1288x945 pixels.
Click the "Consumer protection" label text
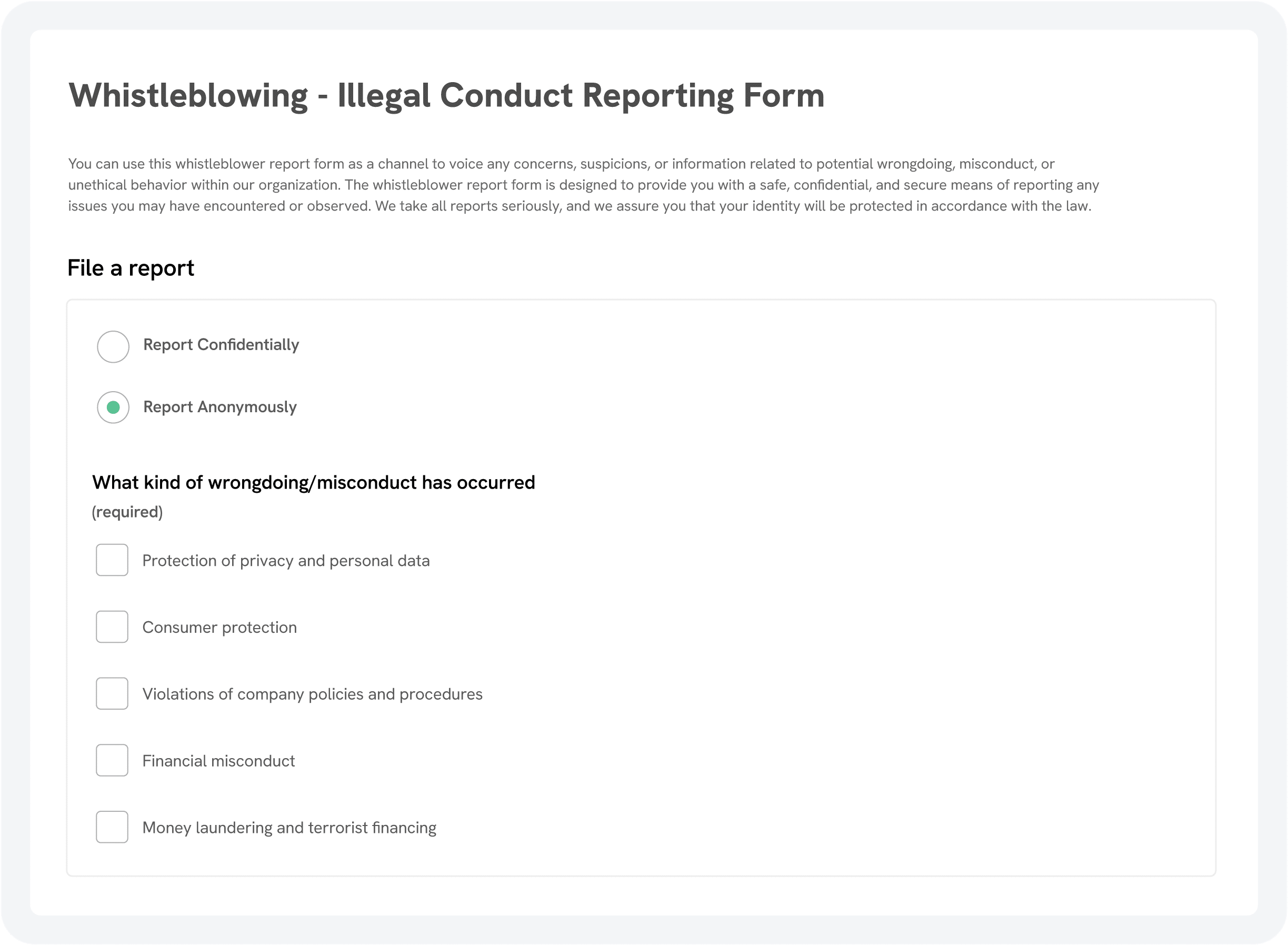click(x=219, y=628)
